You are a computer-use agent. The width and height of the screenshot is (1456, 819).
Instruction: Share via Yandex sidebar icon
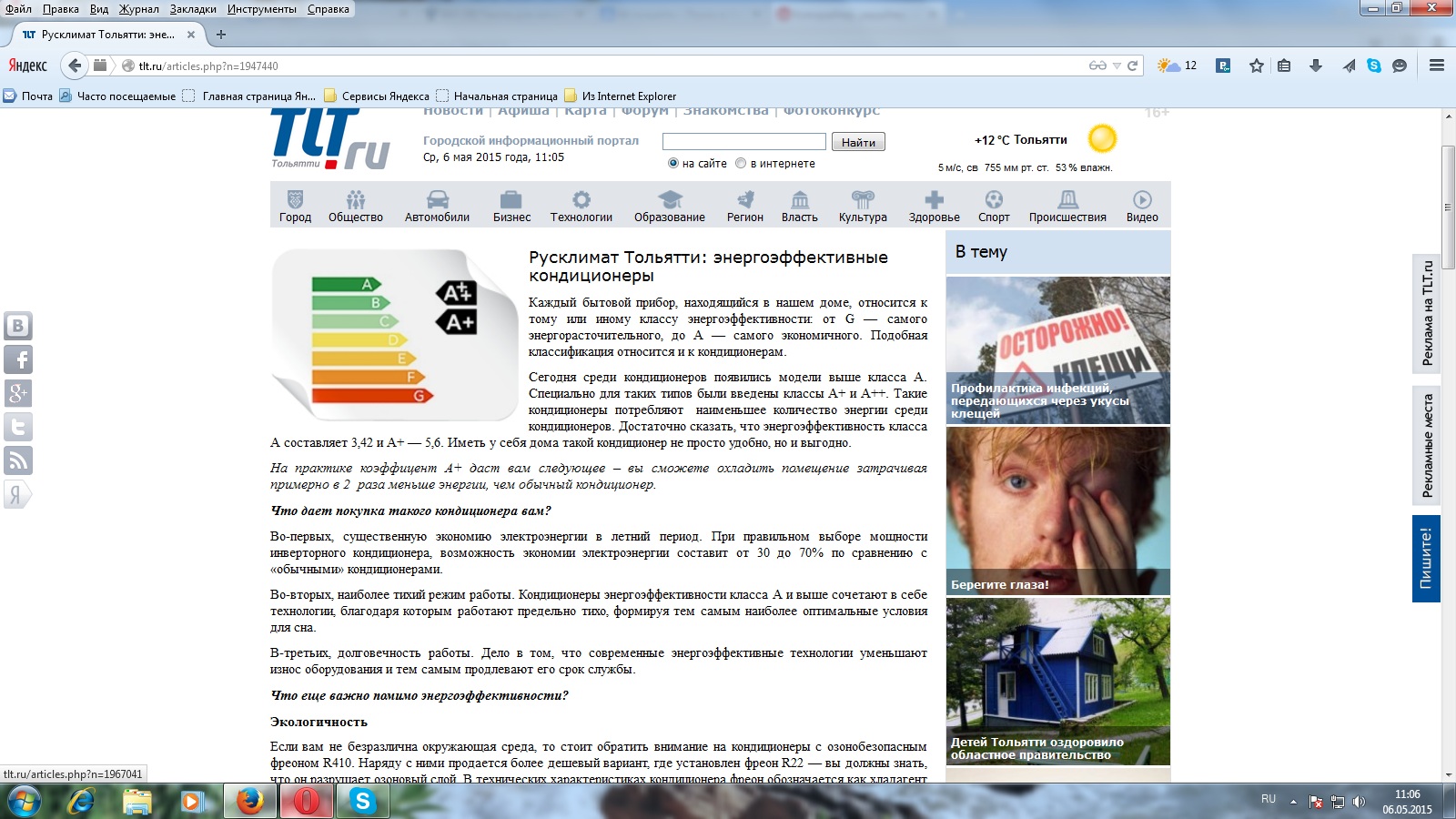click(x=18, y=494)
